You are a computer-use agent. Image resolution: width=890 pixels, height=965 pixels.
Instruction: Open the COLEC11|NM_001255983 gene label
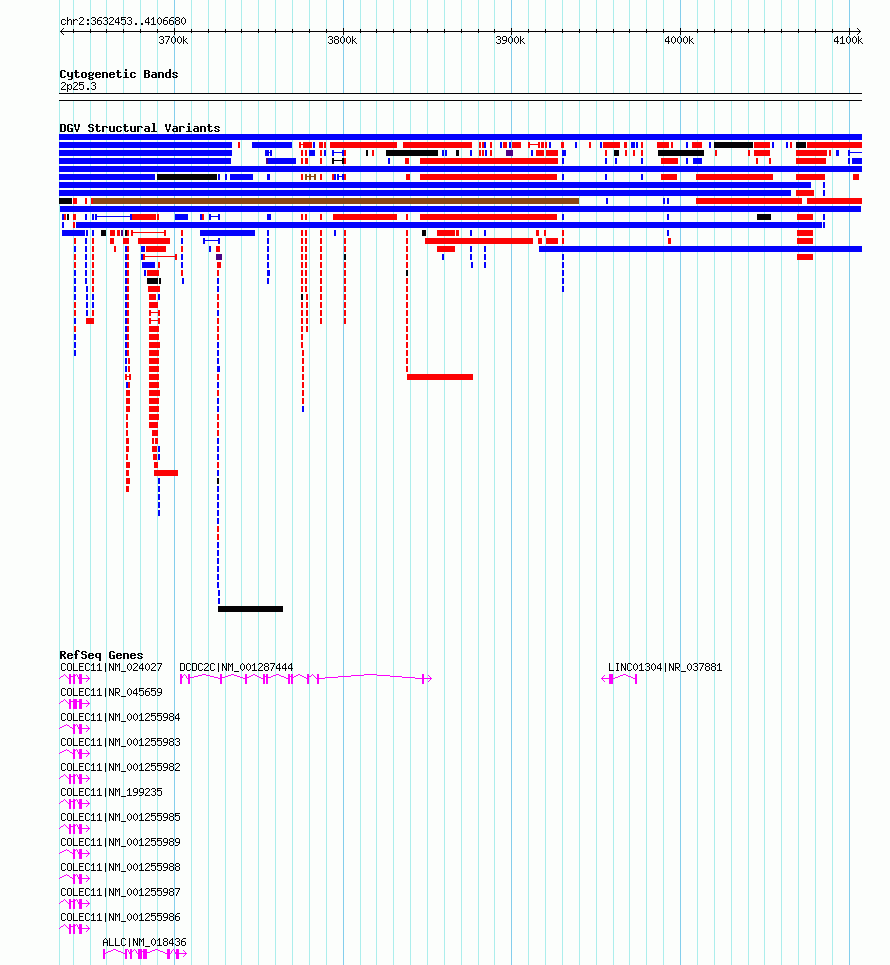pyautogui.click(x=121, y=742)
